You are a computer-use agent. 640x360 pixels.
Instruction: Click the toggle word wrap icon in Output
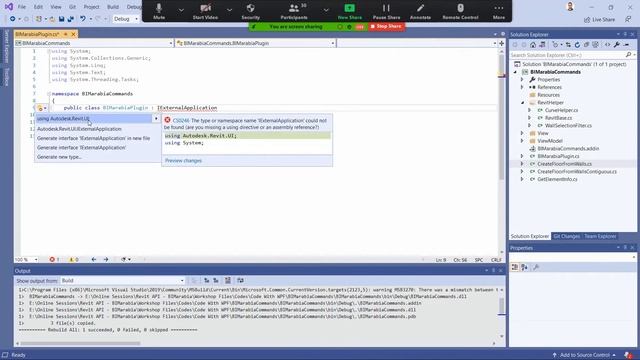click(x=240, y=280)
